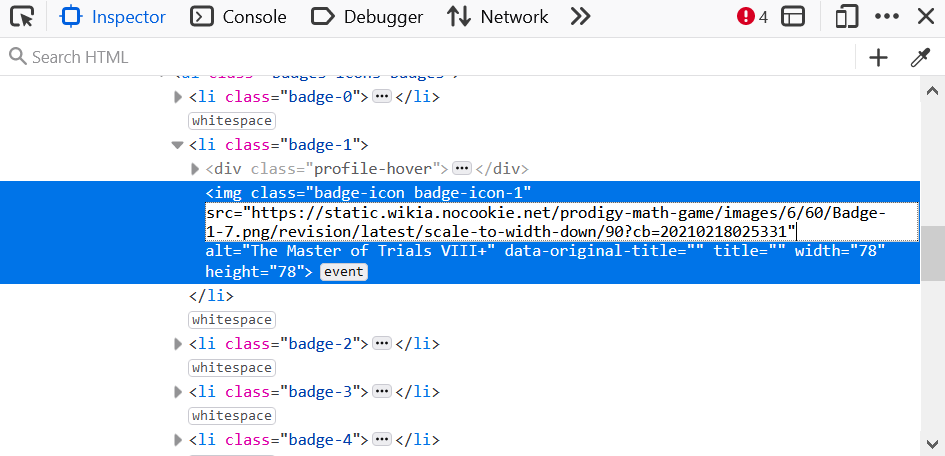
Task: Open the Debugger tab
Action: pyautogui.click(x=367, y=17)
